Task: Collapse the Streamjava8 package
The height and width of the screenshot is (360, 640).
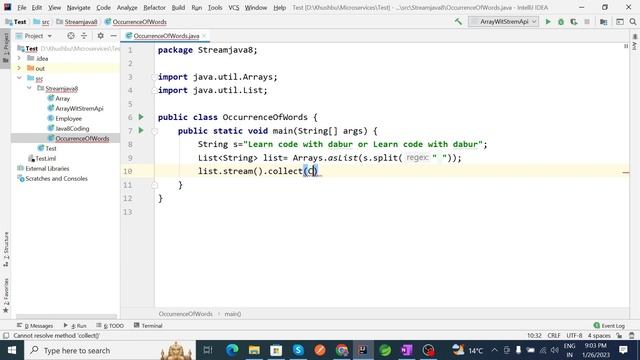Action: click(29, 88)
